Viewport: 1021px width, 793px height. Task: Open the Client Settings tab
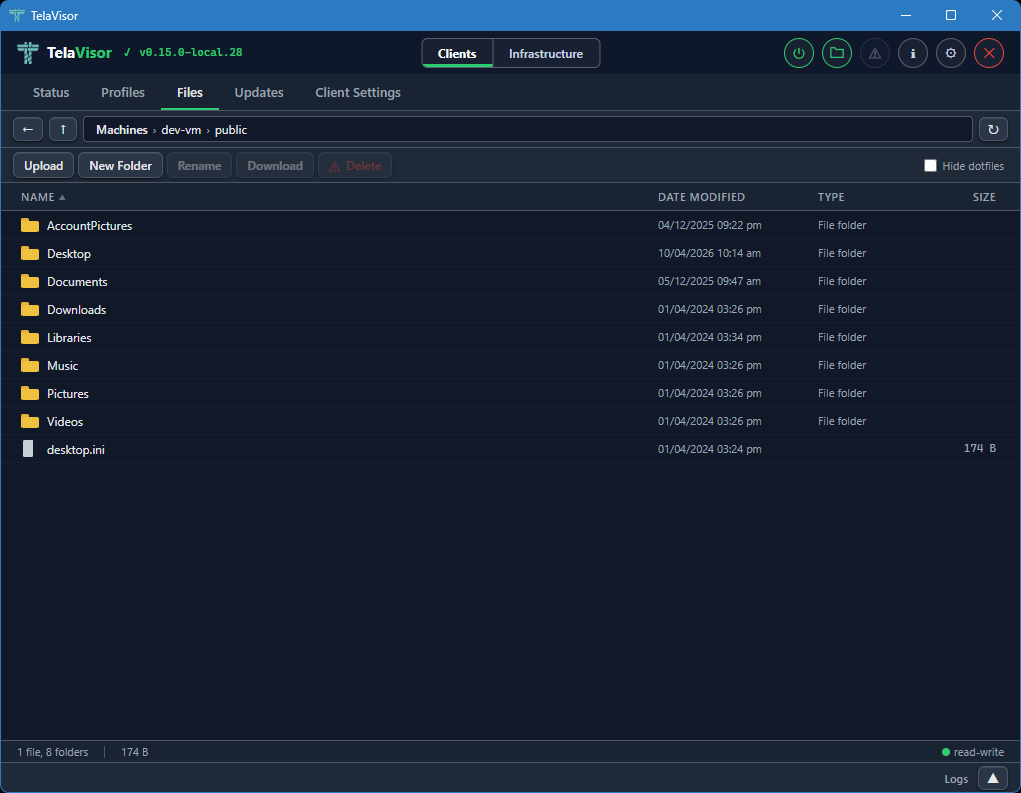tap(357, 92)
